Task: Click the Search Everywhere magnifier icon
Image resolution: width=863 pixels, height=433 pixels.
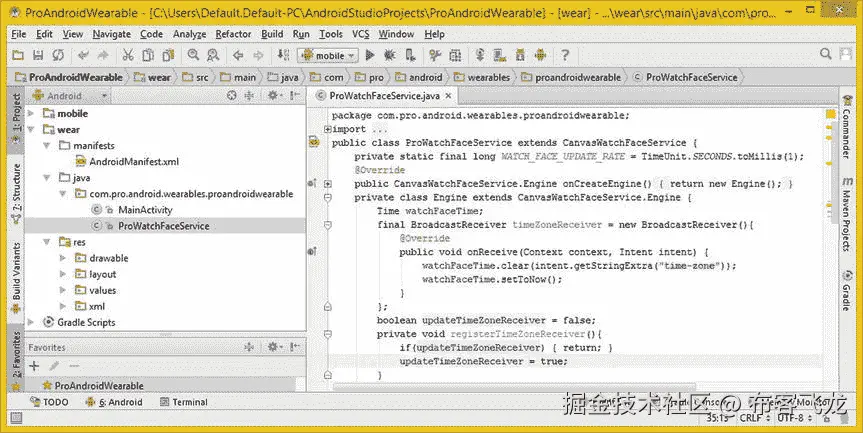Action: pyautogui.click(x=826, y=54)
